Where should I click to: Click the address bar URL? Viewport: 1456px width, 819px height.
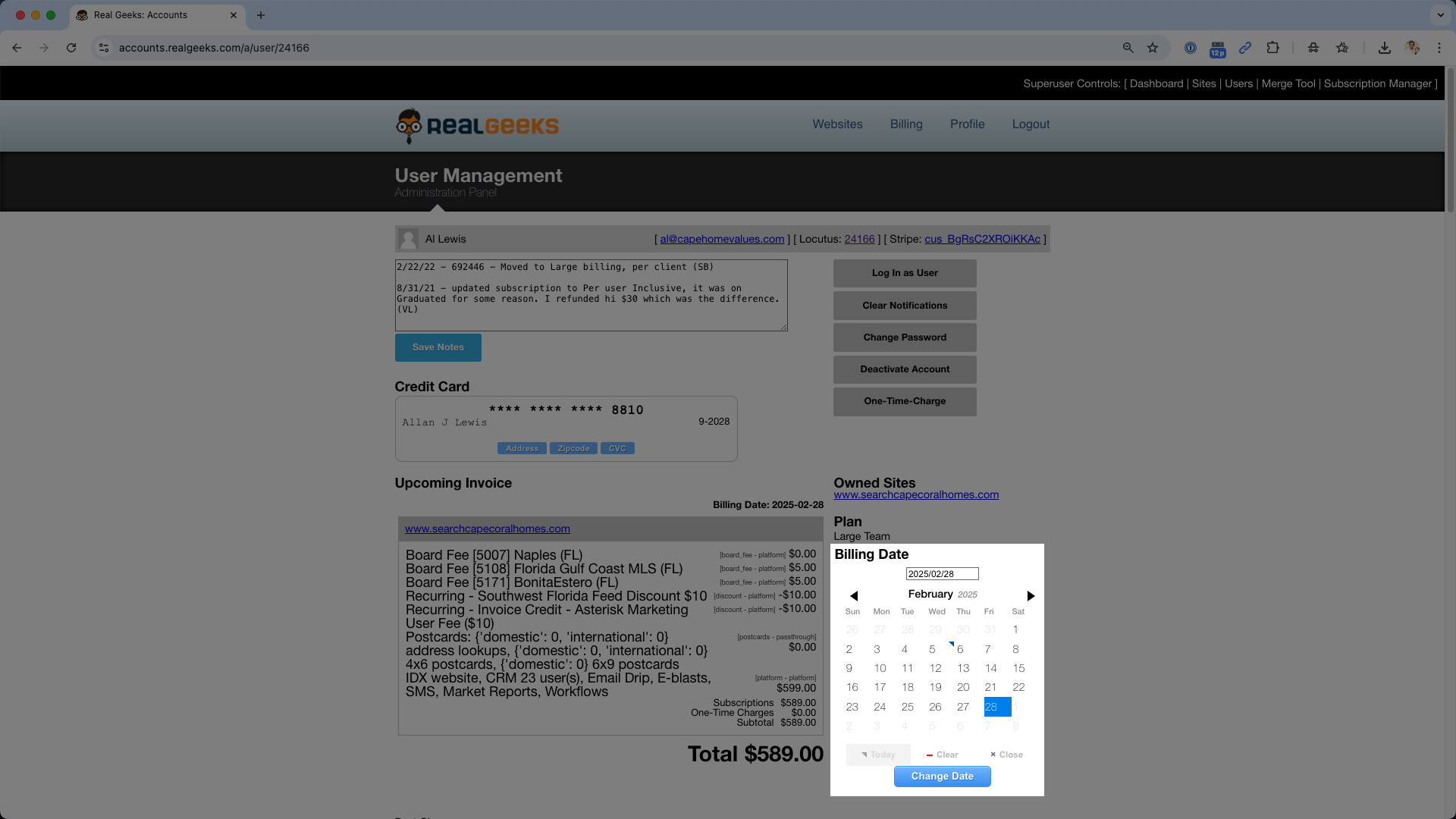(214, 48)
